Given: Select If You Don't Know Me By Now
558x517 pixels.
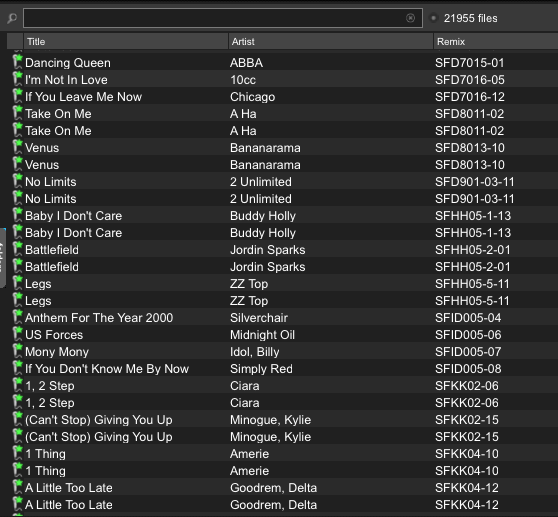Looking at the screenshot, I should [107, 369].
